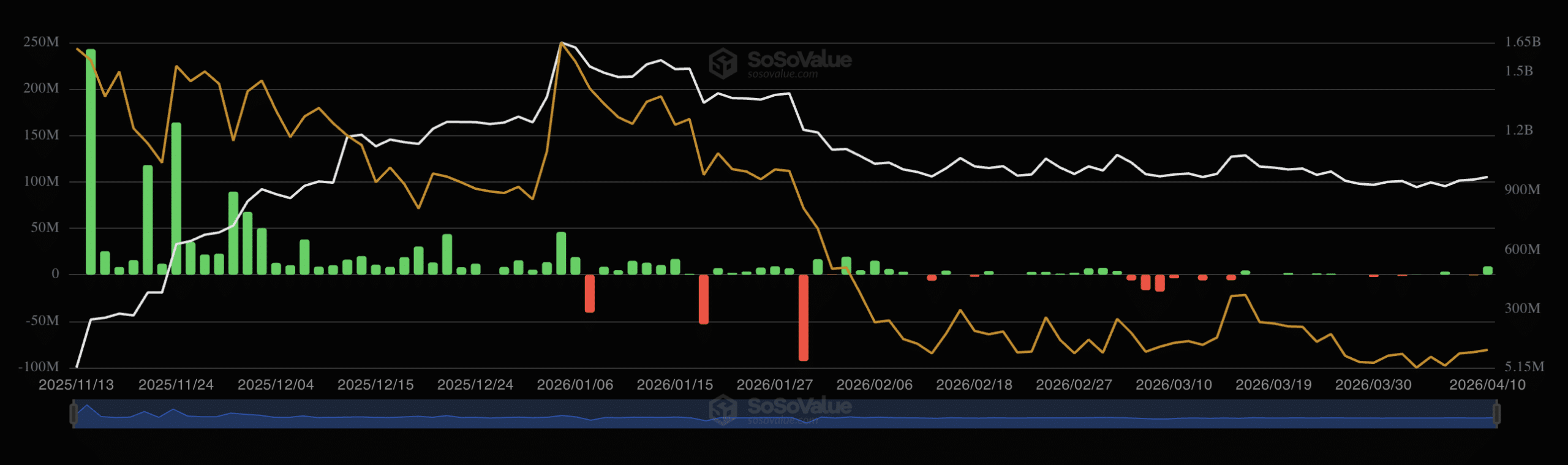Click the '1.2B' right axis label
Screen dimensions: 1568x465
1519,130
